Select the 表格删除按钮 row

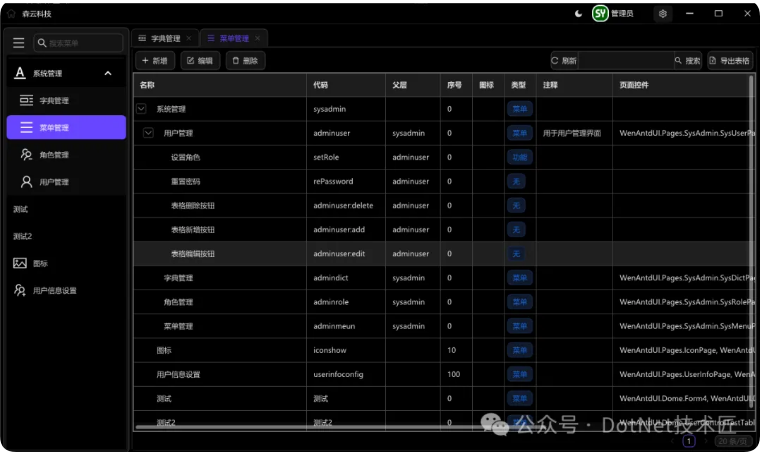click(x=442, y=205)
